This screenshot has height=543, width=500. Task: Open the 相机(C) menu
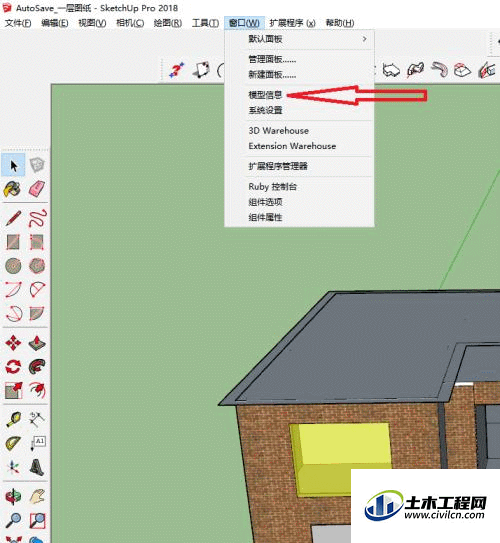[130, 23]
